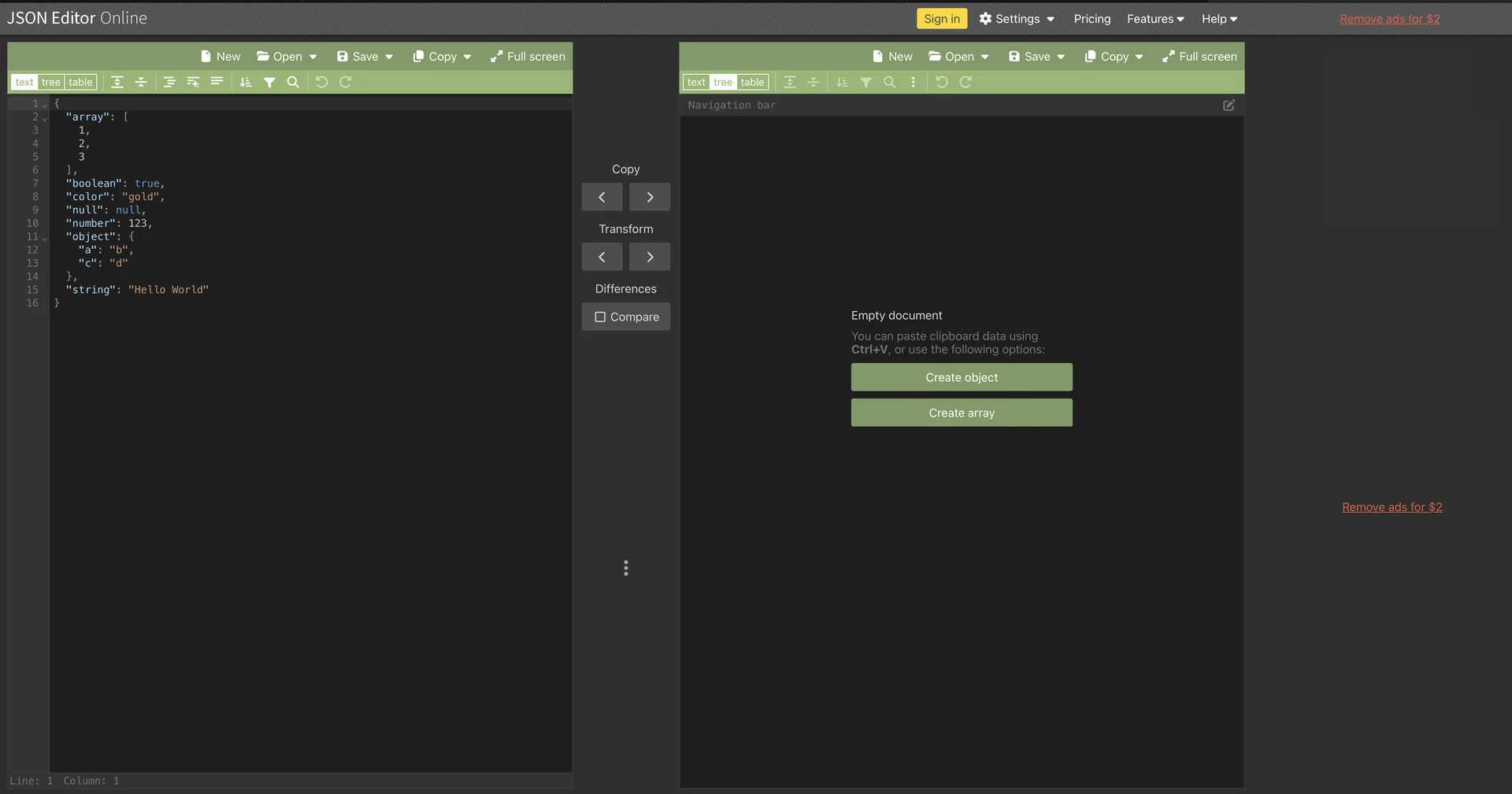Open the Features dropdown in the header
1512x794 pixels.
1154,18
